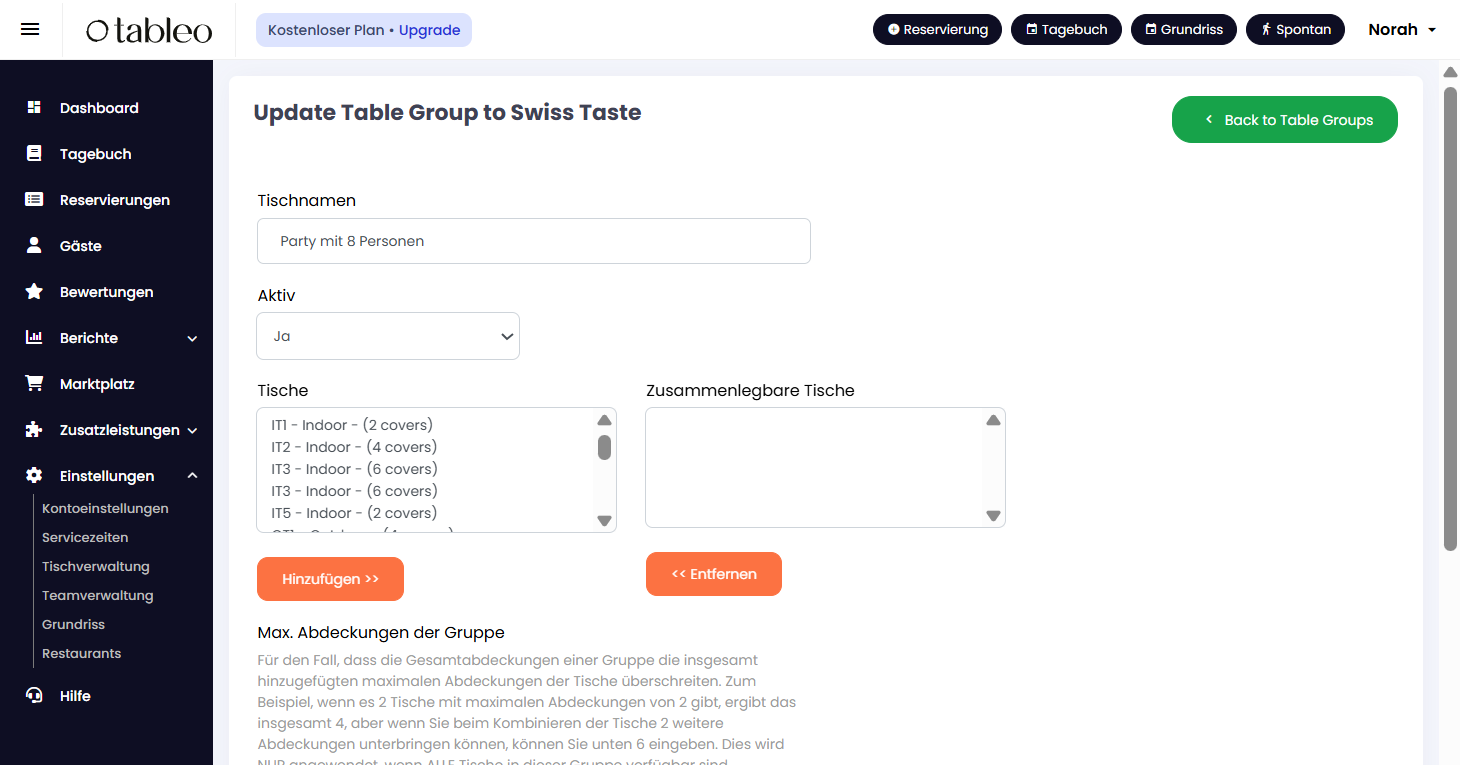The height and width of the screenshot is (765, 1460).
Task: Click the Bewertungen star icon
Action: click(34, 292)
